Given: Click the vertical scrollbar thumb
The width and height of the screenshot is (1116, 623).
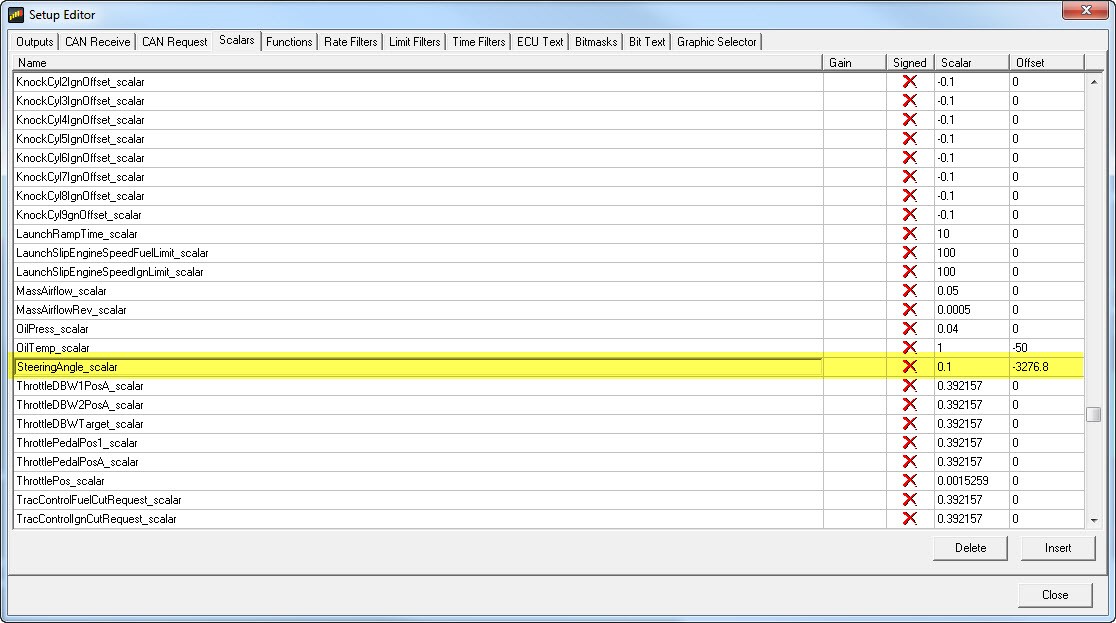Looking at the screenshot, I should coord(1094,414).
